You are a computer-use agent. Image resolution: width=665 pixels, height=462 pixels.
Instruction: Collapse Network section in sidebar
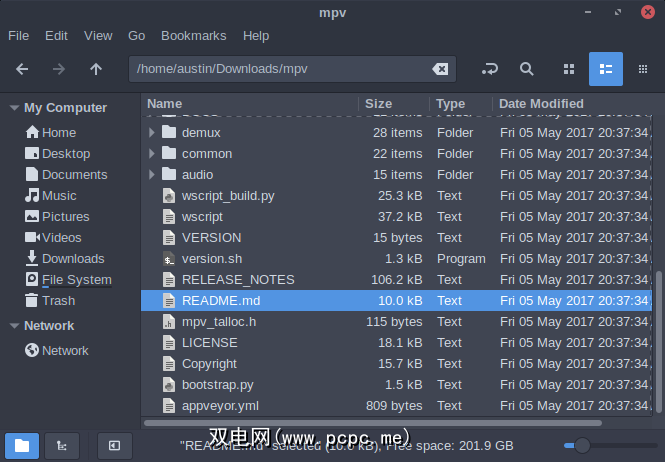pos(14,326)
